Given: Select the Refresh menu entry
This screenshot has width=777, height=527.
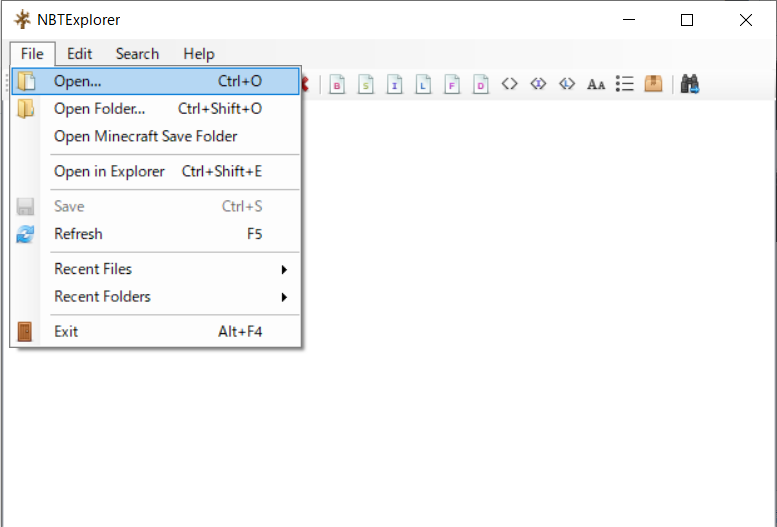Looking at the screenshot, I should (155, 234).
